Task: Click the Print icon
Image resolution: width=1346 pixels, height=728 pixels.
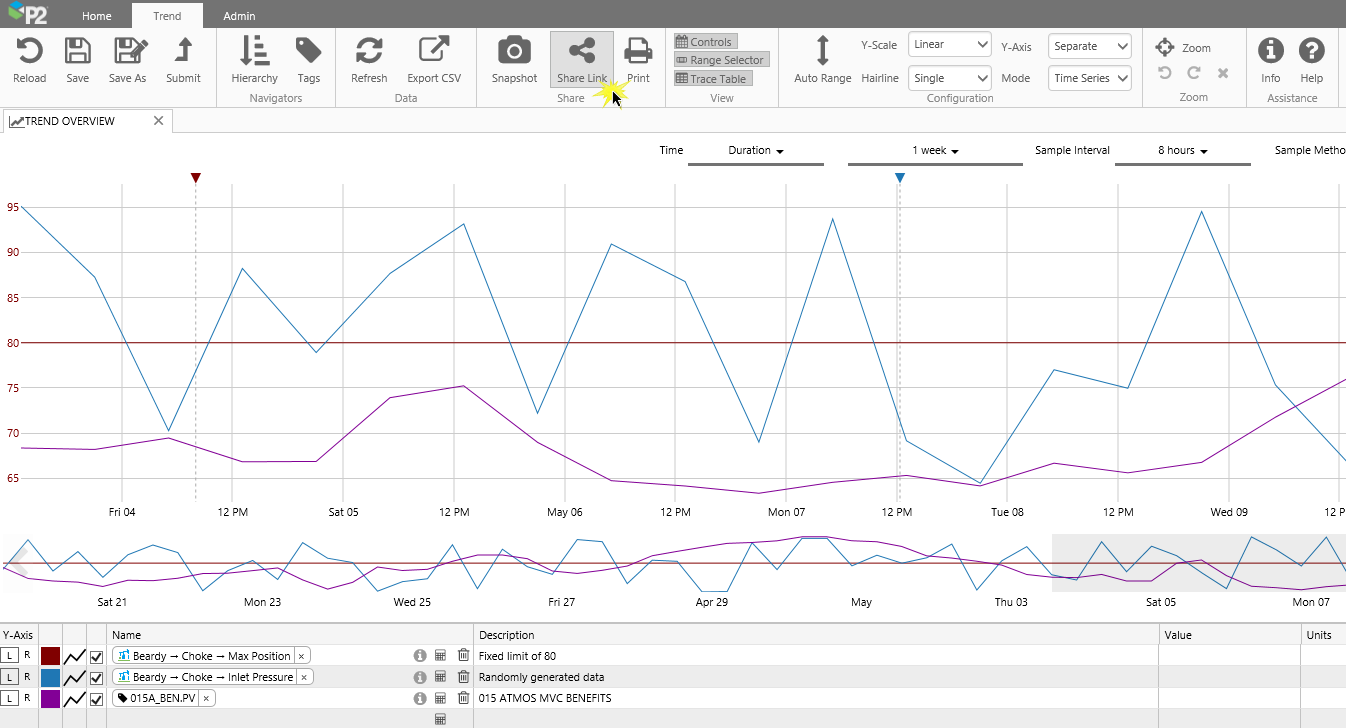Action: pyautogui.click(x=638, y=51)
